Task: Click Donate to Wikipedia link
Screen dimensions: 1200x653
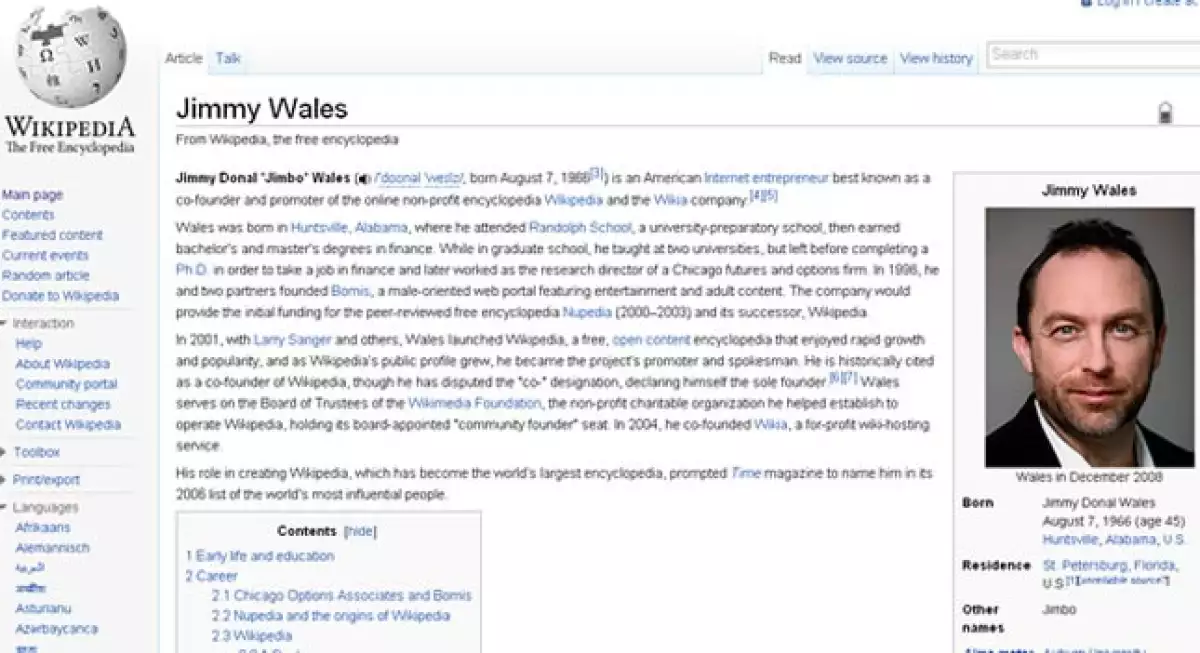Action: click(60, 296)
